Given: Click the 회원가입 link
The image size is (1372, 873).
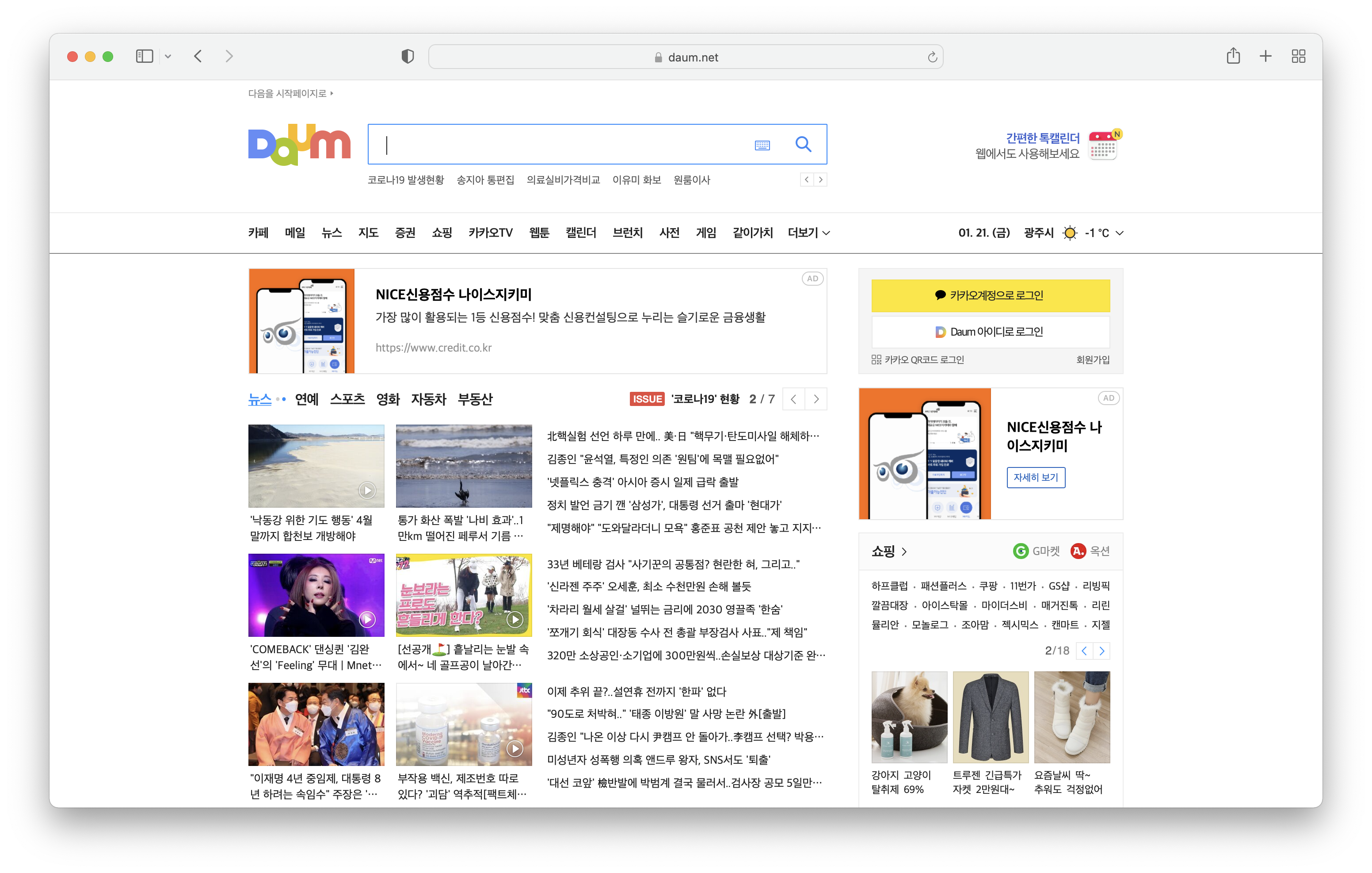Looking at the screenshot, I should (x=1092, y=360).
